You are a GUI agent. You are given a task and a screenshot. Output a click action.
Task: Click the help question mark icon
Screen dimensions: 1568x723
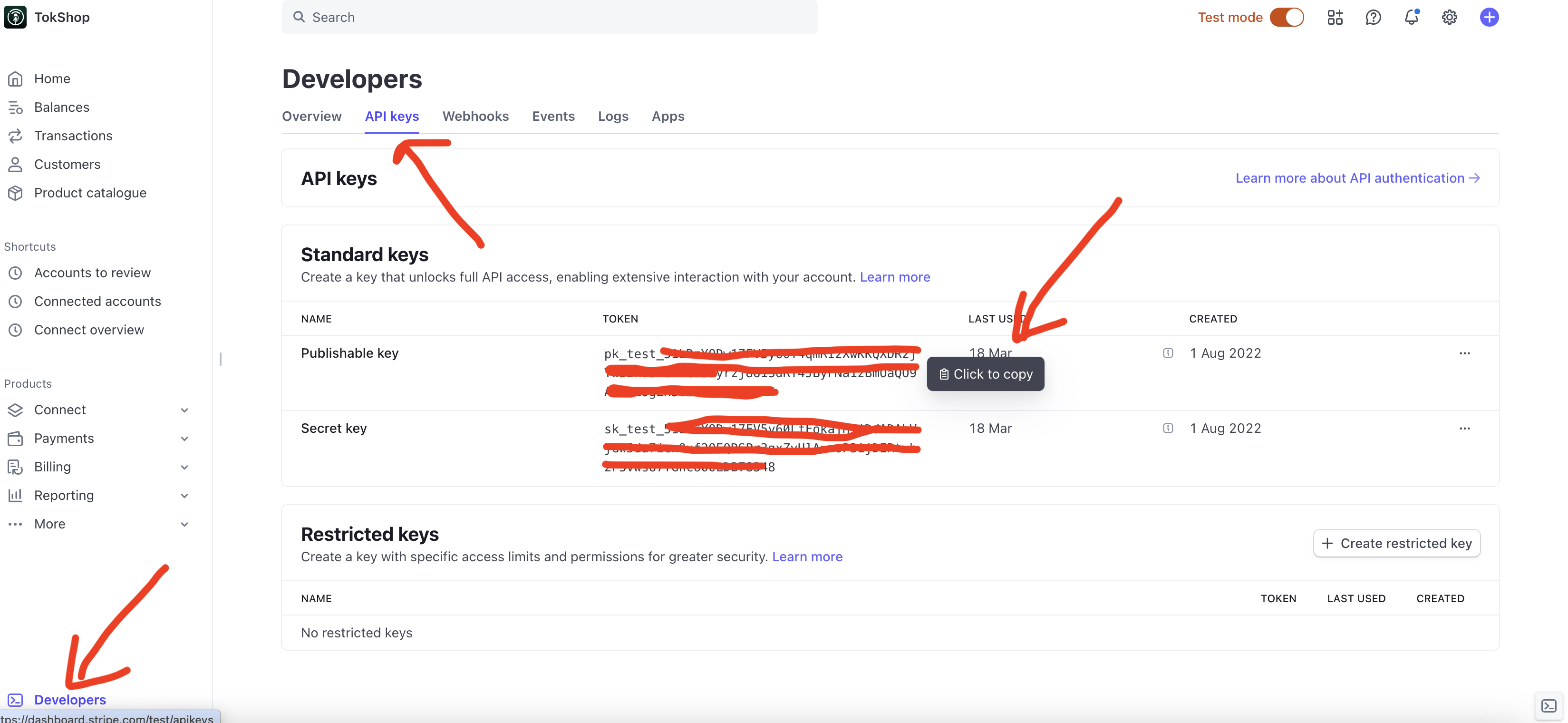coord(1373,17)
